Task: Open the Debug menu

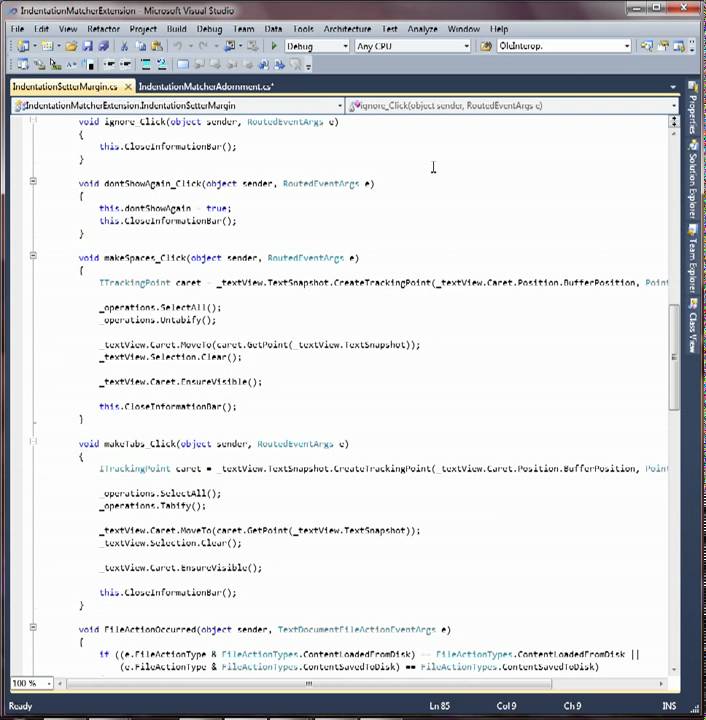Action: [209, 29]
